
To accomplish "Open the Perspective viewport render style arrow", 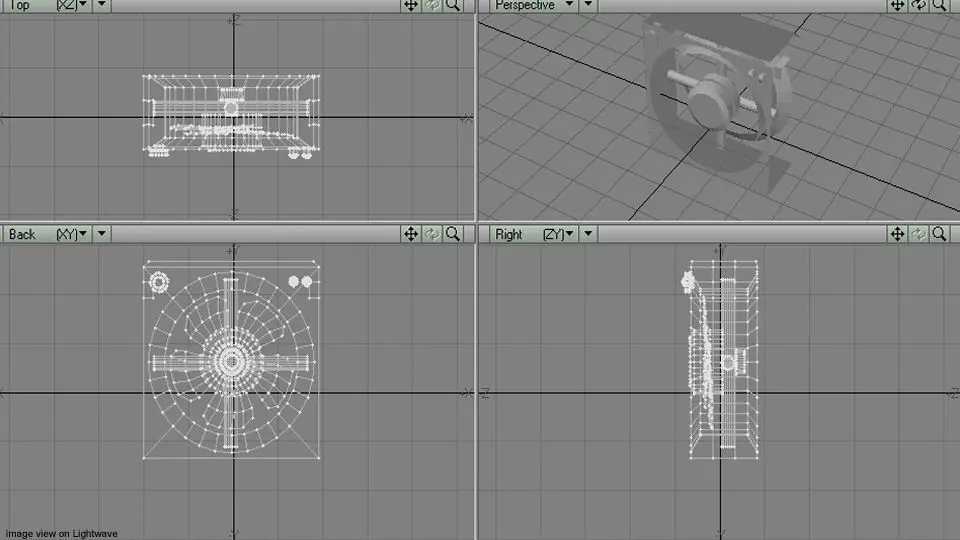I will [588, 5].
